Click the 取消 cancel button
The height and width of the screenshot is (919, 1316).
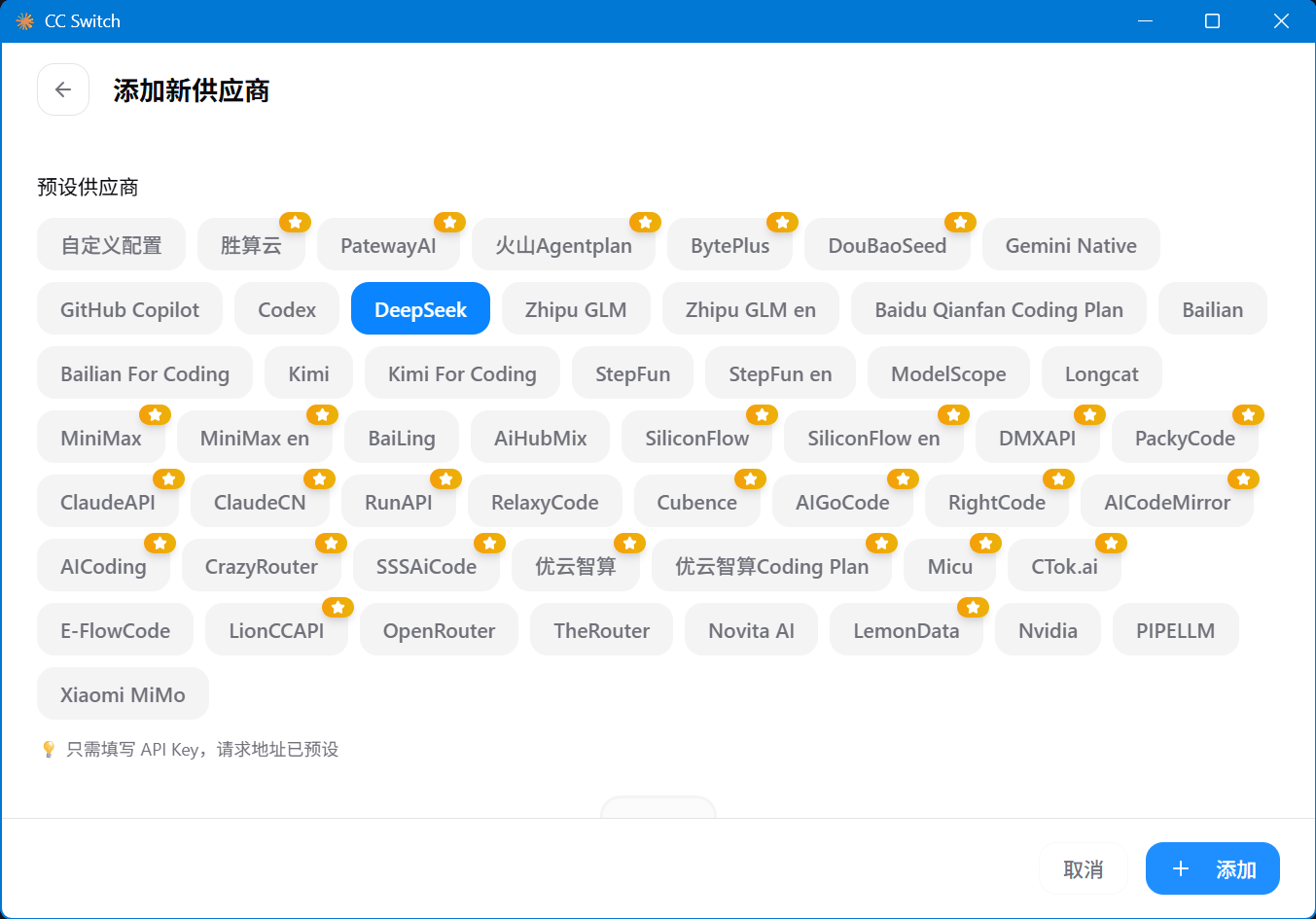point(1084,868)
